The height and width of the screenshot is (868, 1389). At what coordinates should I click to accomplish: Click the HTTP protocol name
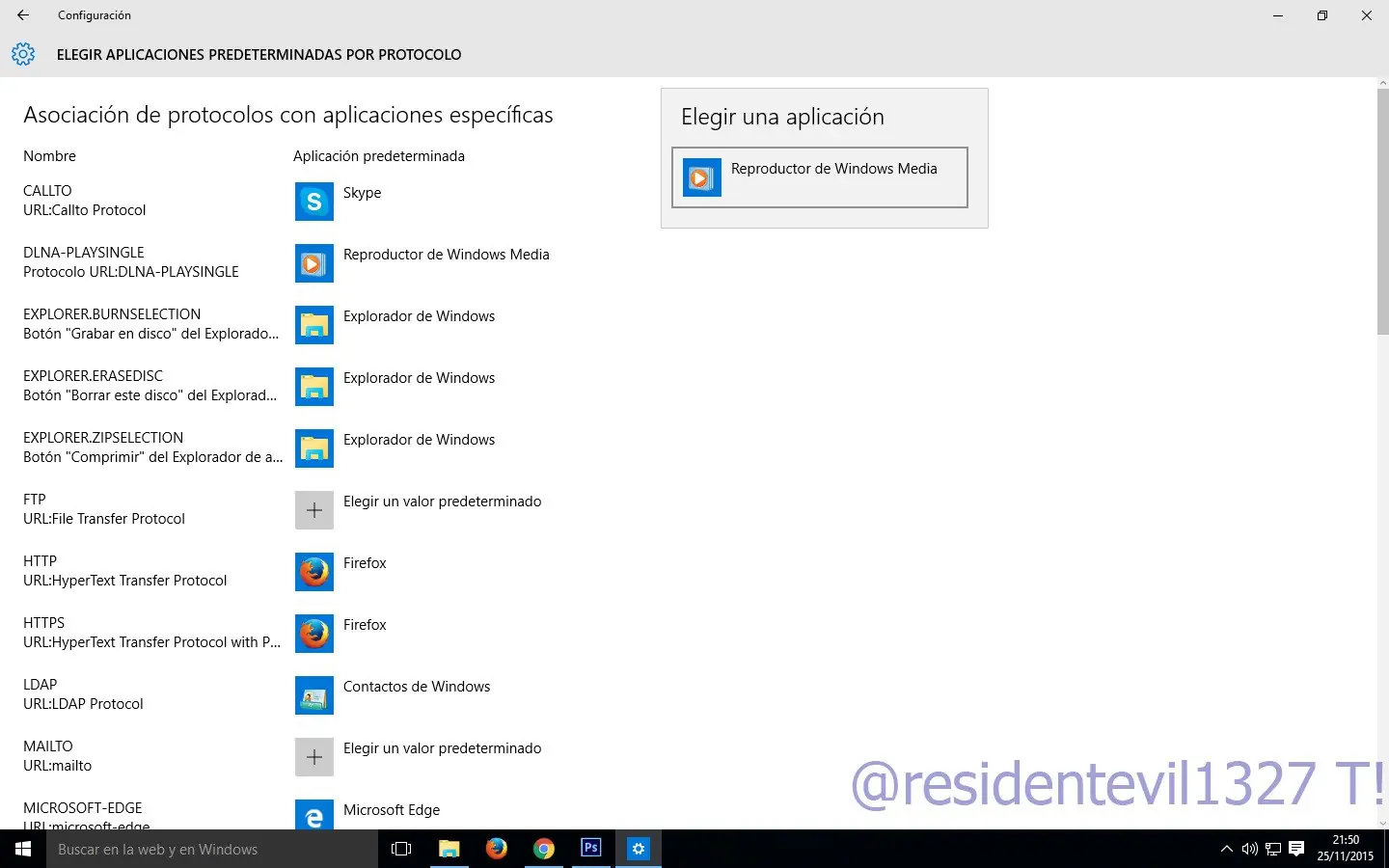pos(41,561)
